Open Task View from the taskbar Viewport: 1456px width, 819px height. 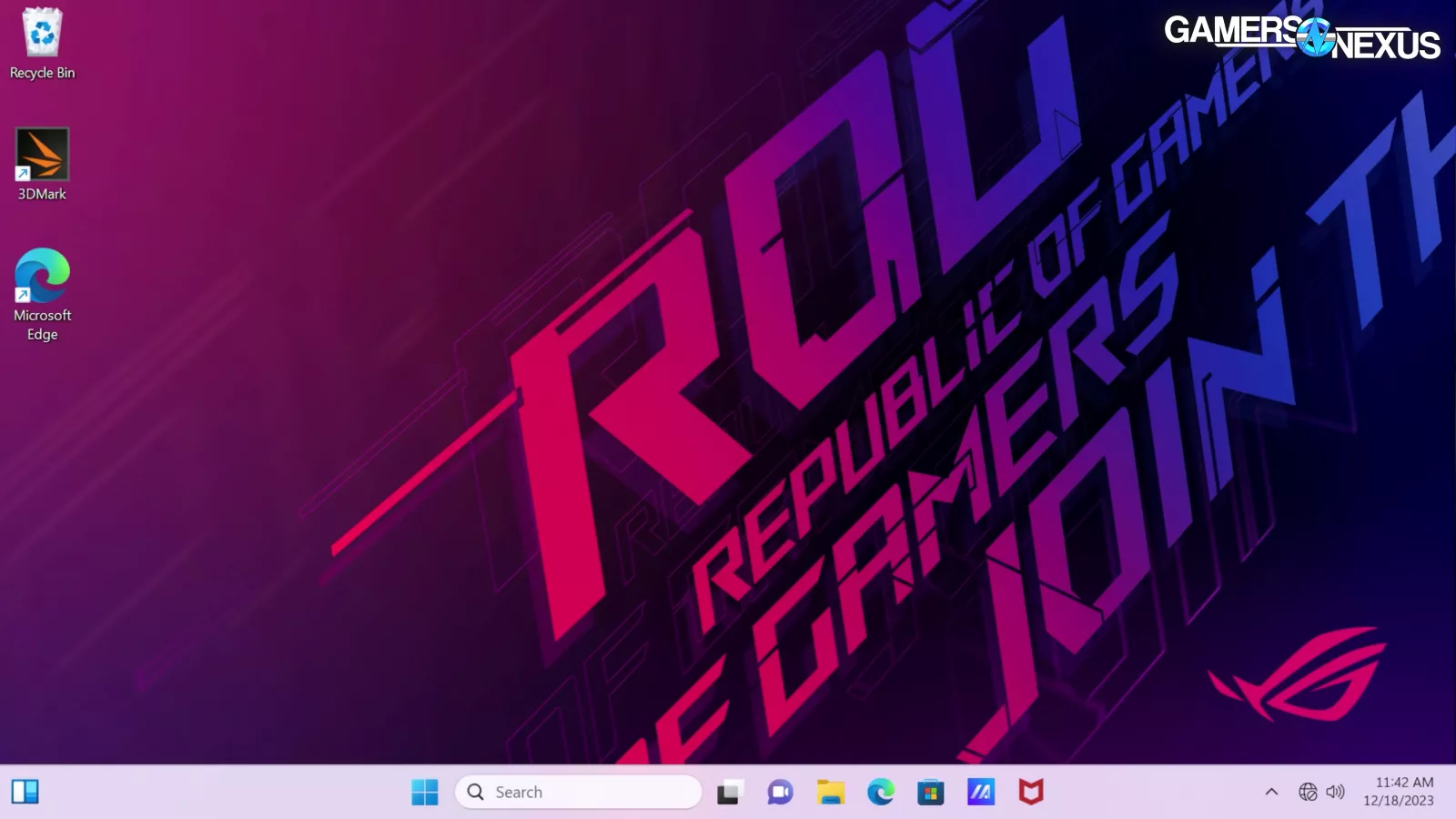click(x=729, y=792)
